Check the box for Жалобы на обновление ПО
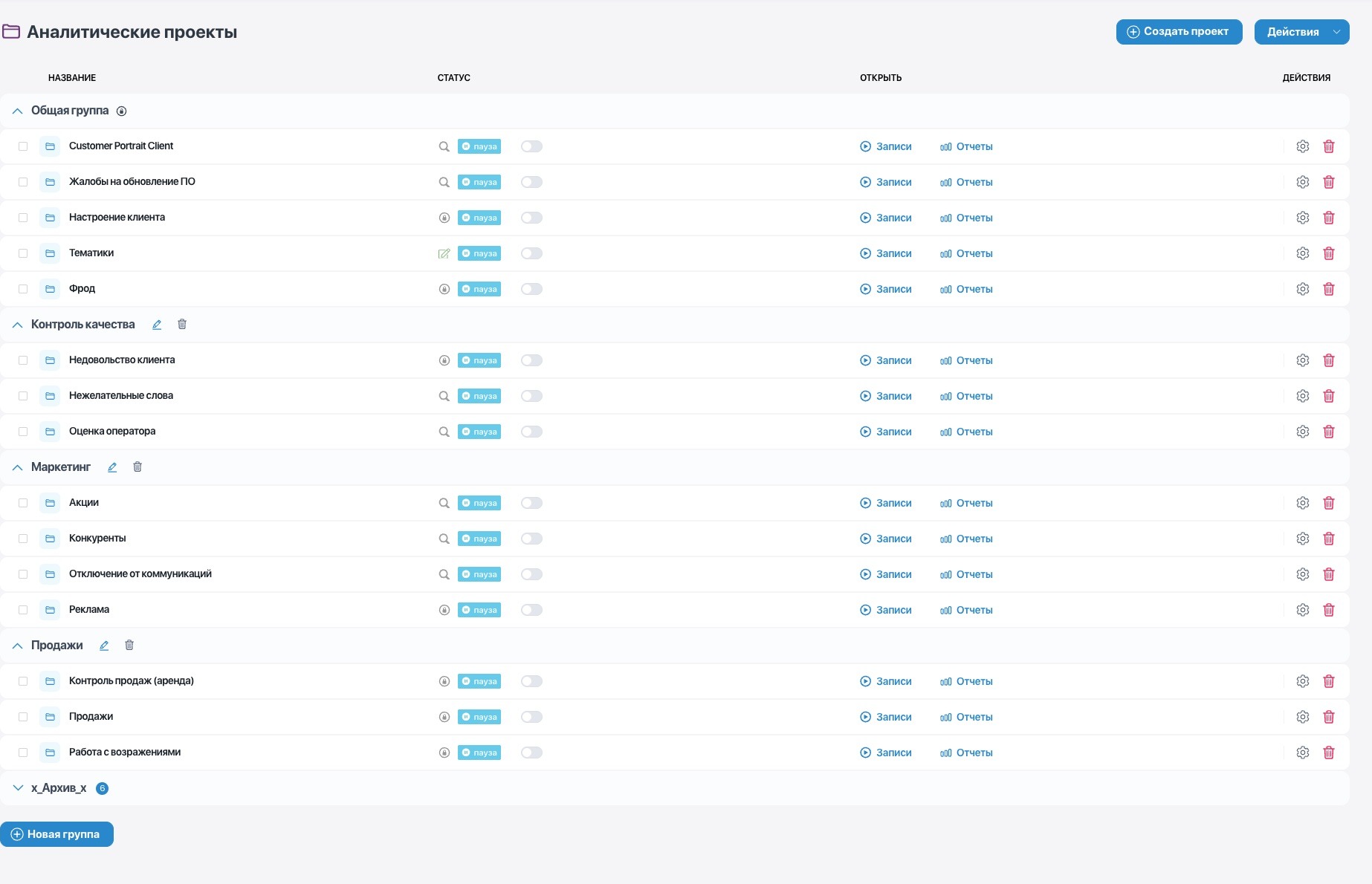The width and height of the screenshot is (1372, 884). (23, 182)
